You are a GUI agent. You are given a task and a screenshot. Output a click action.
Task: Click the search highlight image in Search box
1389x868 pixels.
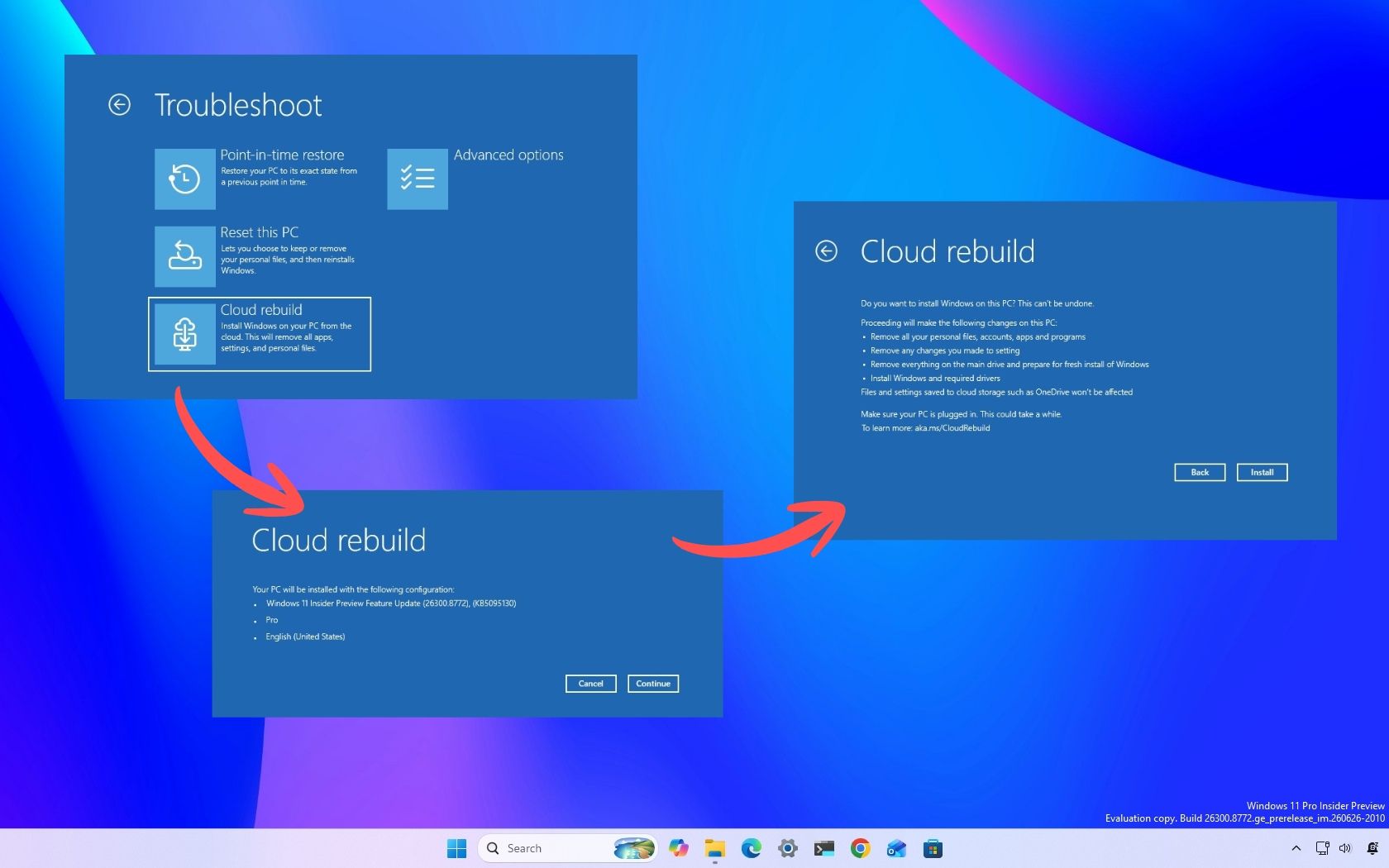pos(633,848)
